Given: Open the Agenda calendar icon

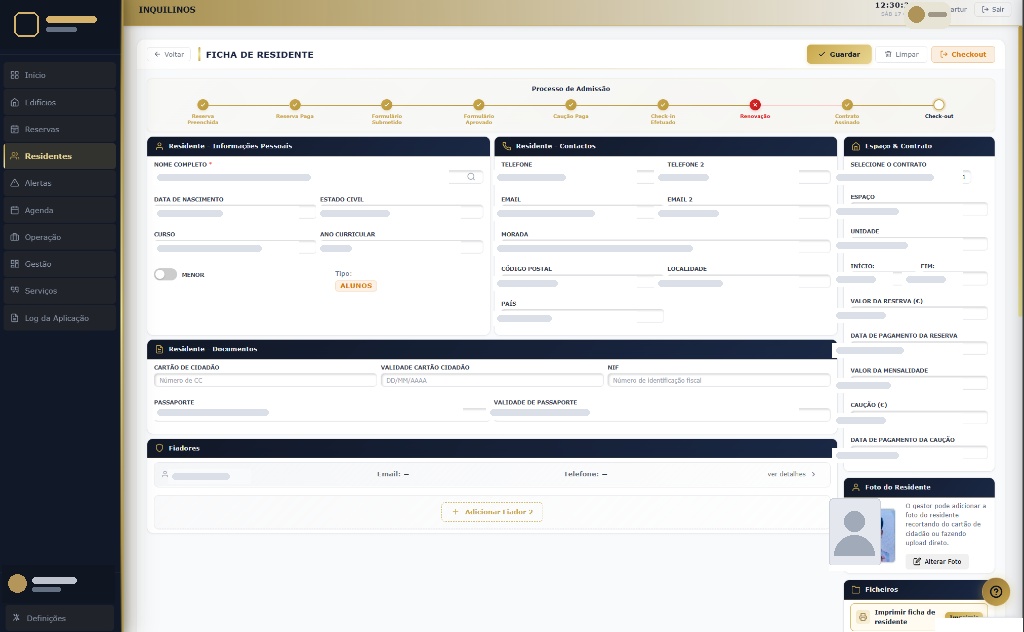Looking at the screenshot, I should 15,210.
